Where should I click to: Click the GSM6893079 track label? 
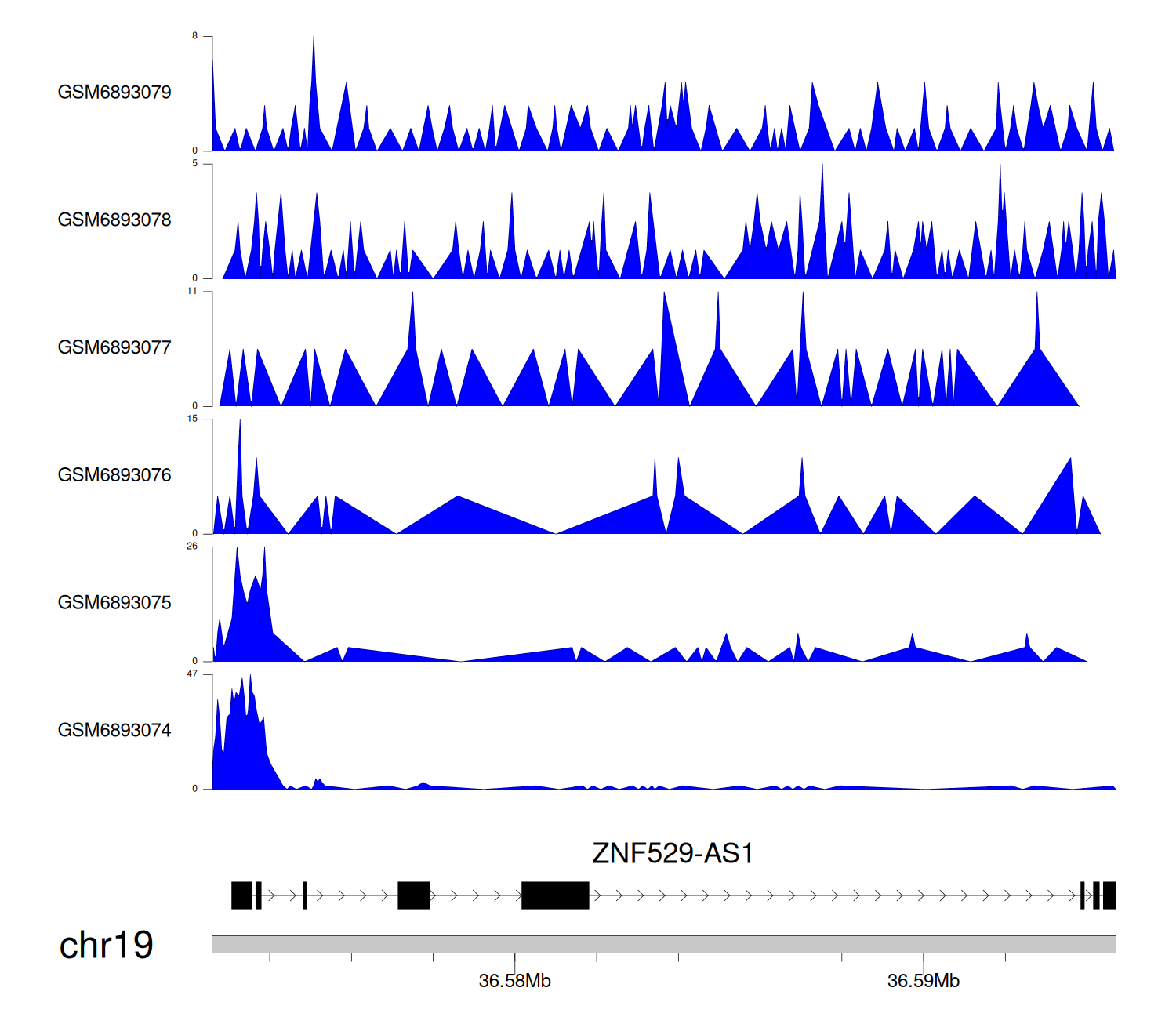114,93
